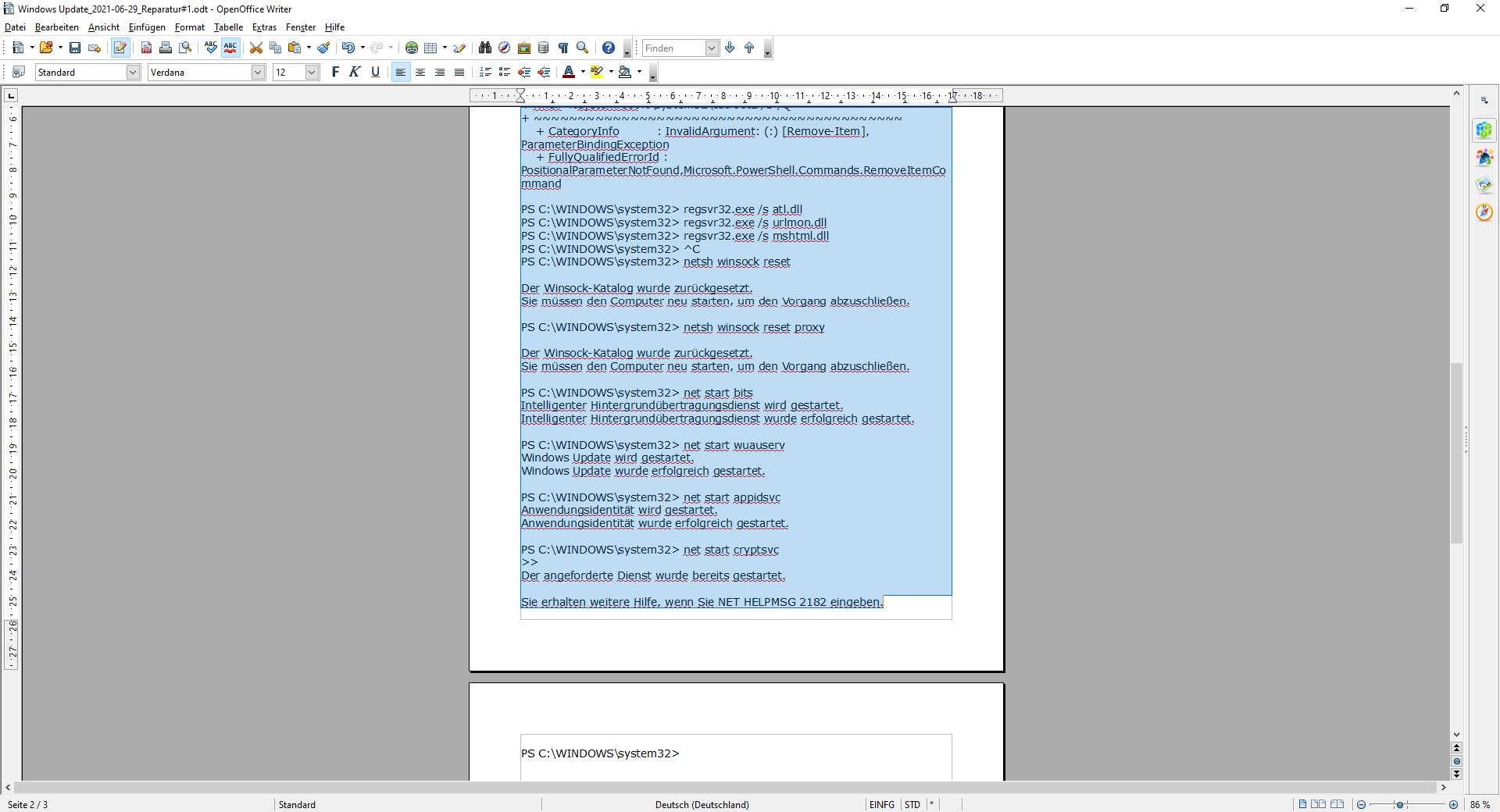This screenshot has width=1500, height=812.
Task: Insert a hyperlink with the globe icon
Action: point(412,48)
